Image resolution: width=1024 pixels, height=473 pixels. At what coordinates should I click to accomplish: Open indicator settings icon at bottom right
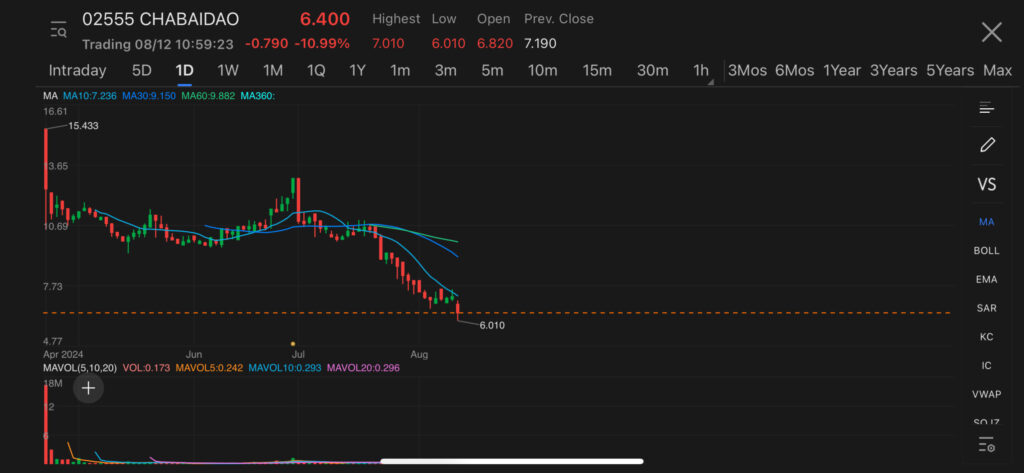tap(986, 445)
